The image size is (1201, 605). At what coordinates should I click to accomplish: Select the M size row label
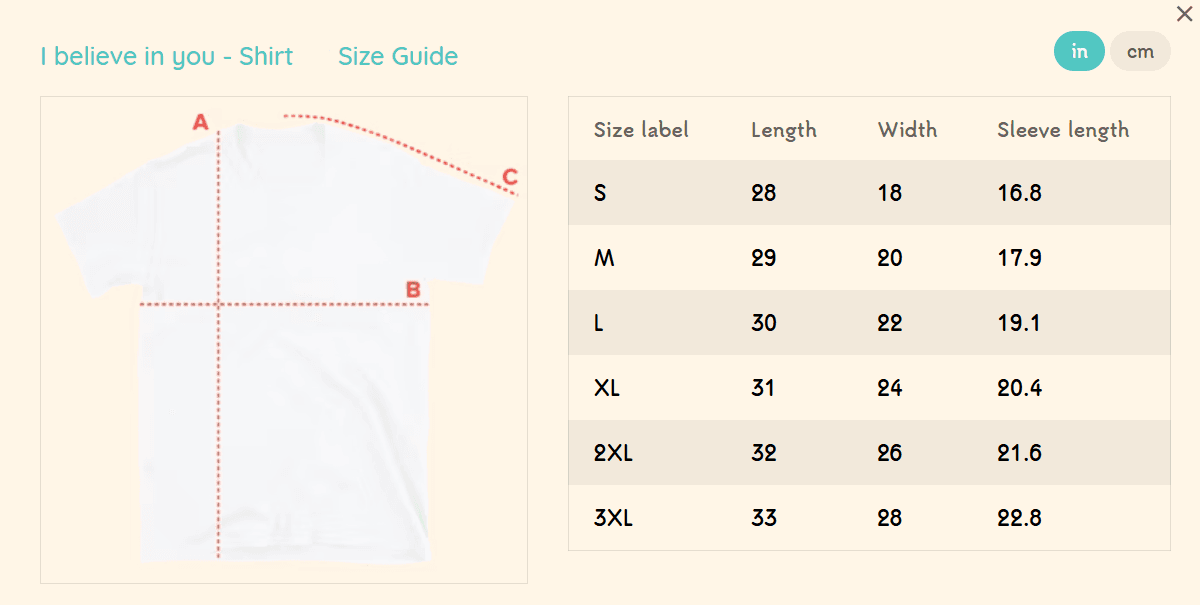pyautogui.click(x=604, y=258)
